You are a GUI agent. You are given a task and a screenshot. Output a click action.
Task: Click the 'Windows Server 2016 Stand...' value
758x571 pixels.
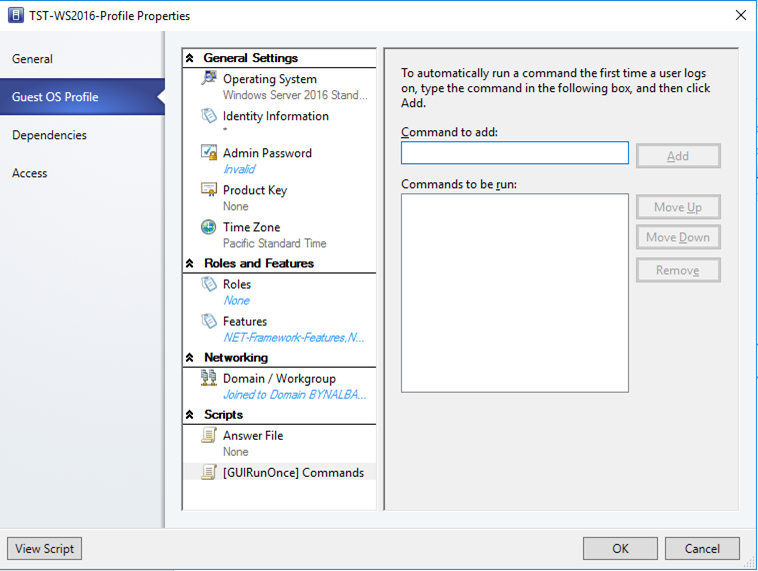(x=295, y=95)
